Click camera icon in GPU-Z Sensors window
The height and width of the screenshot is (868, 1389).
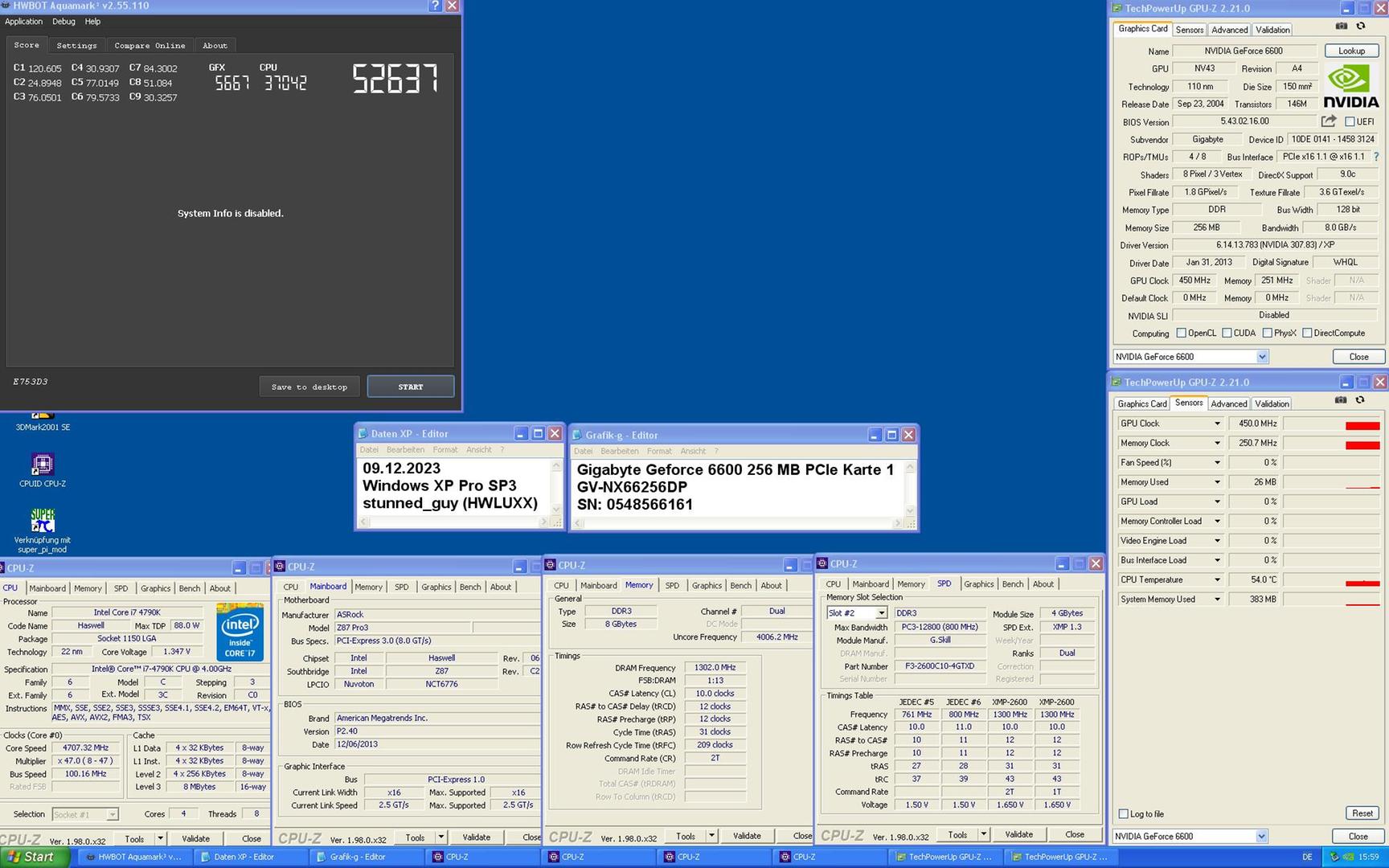[1340, 400]
